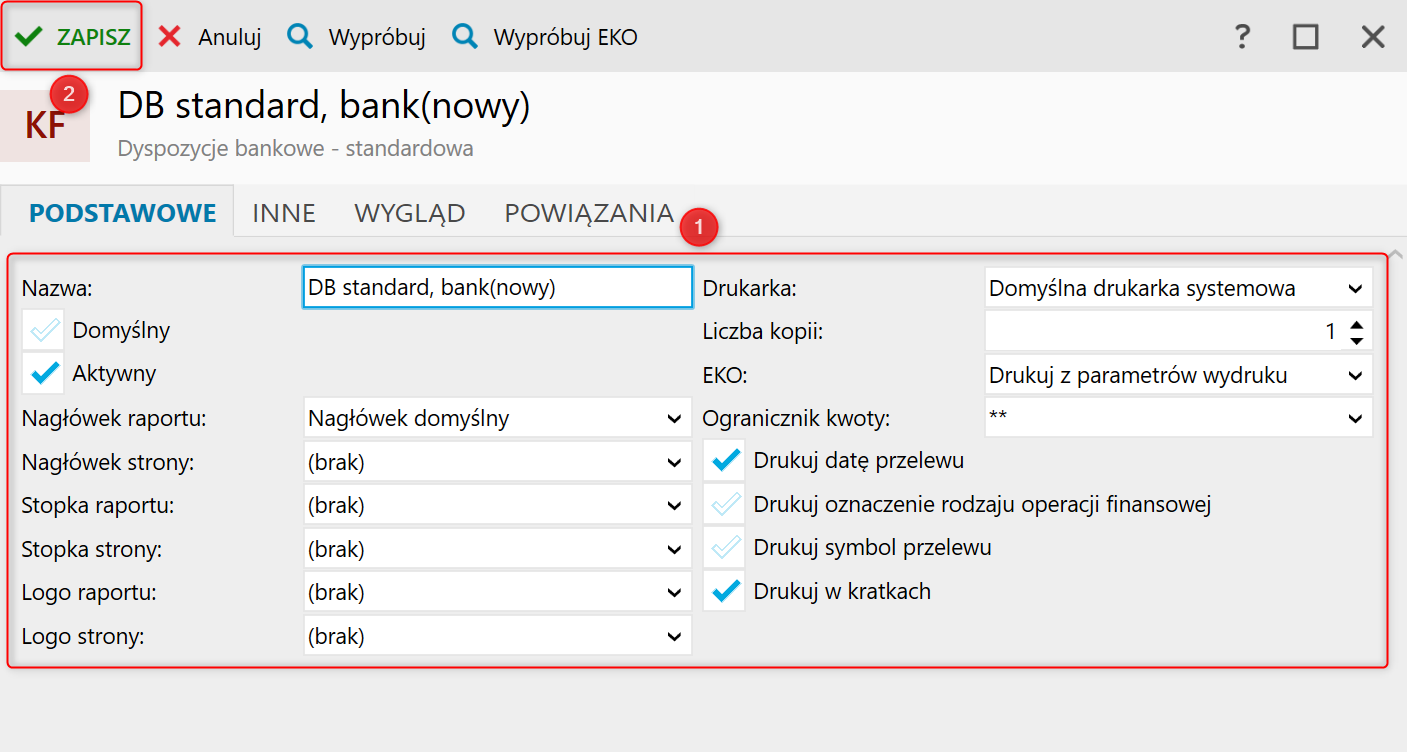Maximize the window using the square icon
Viewport: 1407px width, 752px height.
click(x=1305, y=37)
